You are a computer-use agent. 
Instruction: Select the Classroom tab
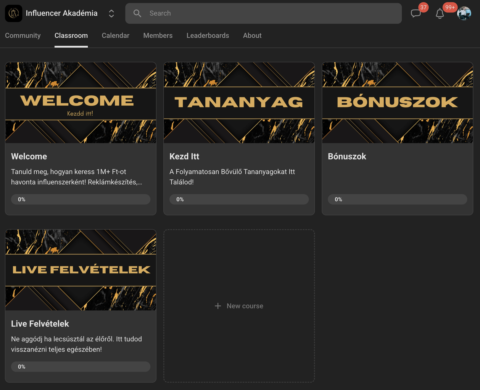(x=71, y=35)
